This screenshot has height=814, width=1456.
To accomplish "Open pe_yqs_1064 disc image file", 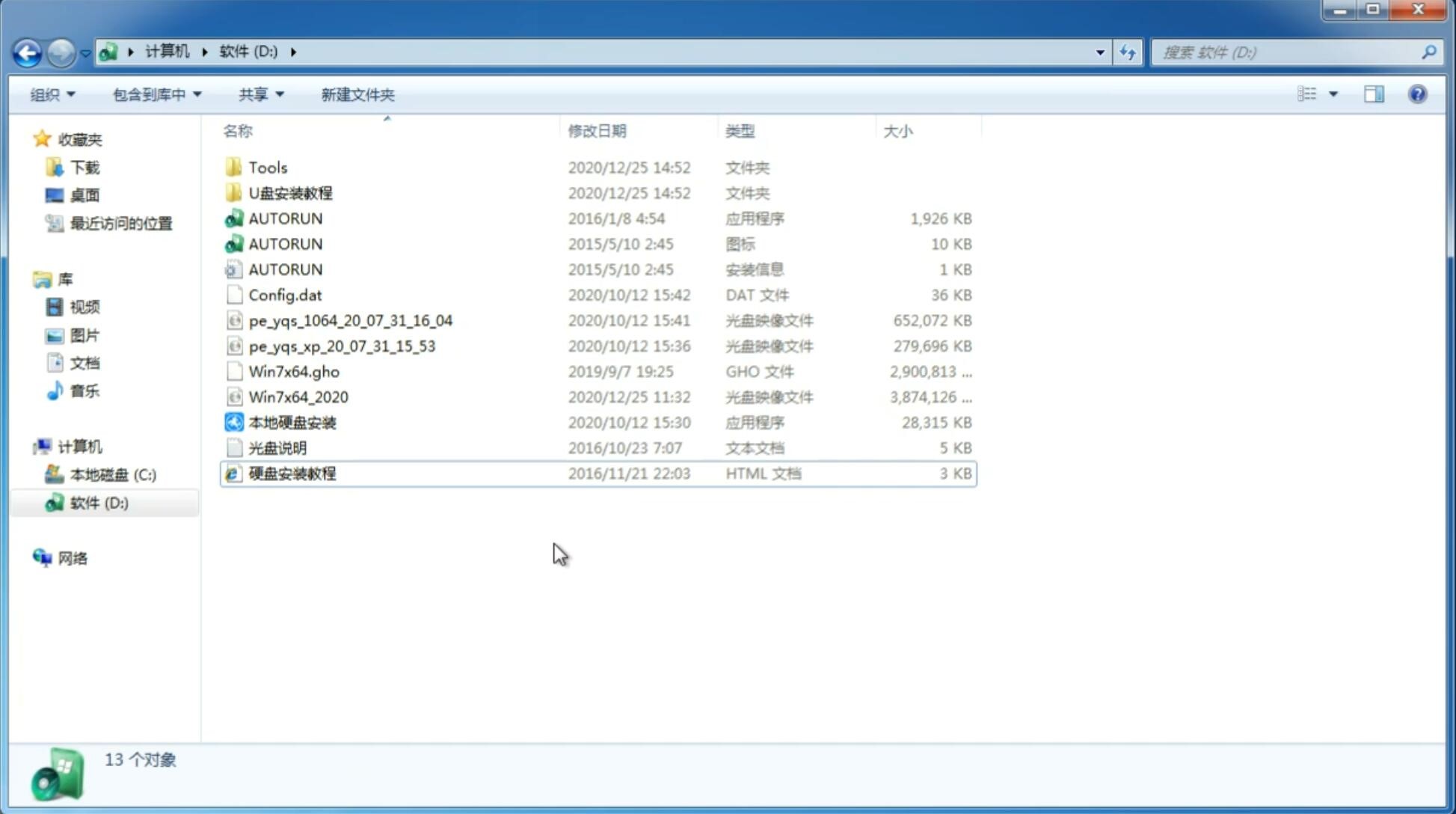I will [351, 320].
